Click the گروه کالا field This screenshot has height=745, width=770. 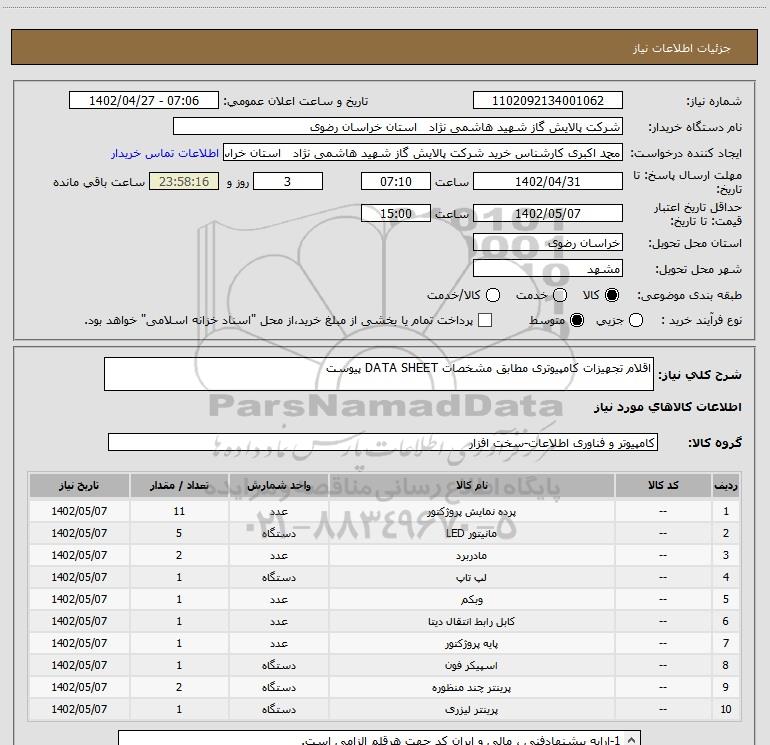[382, 442]
